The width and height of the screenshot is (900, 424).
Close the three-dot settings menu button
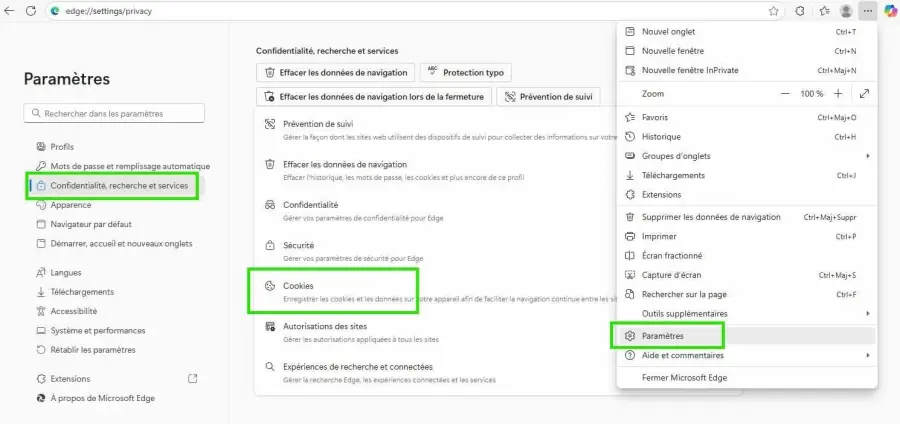(x=868, y=11)
